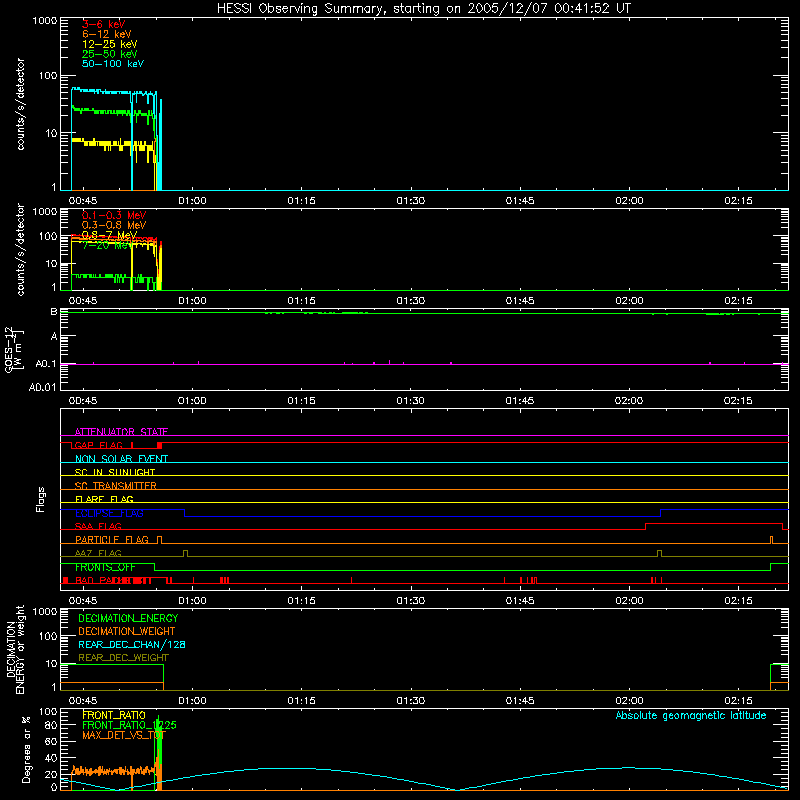Click the B level label on GOES axis

54,311
